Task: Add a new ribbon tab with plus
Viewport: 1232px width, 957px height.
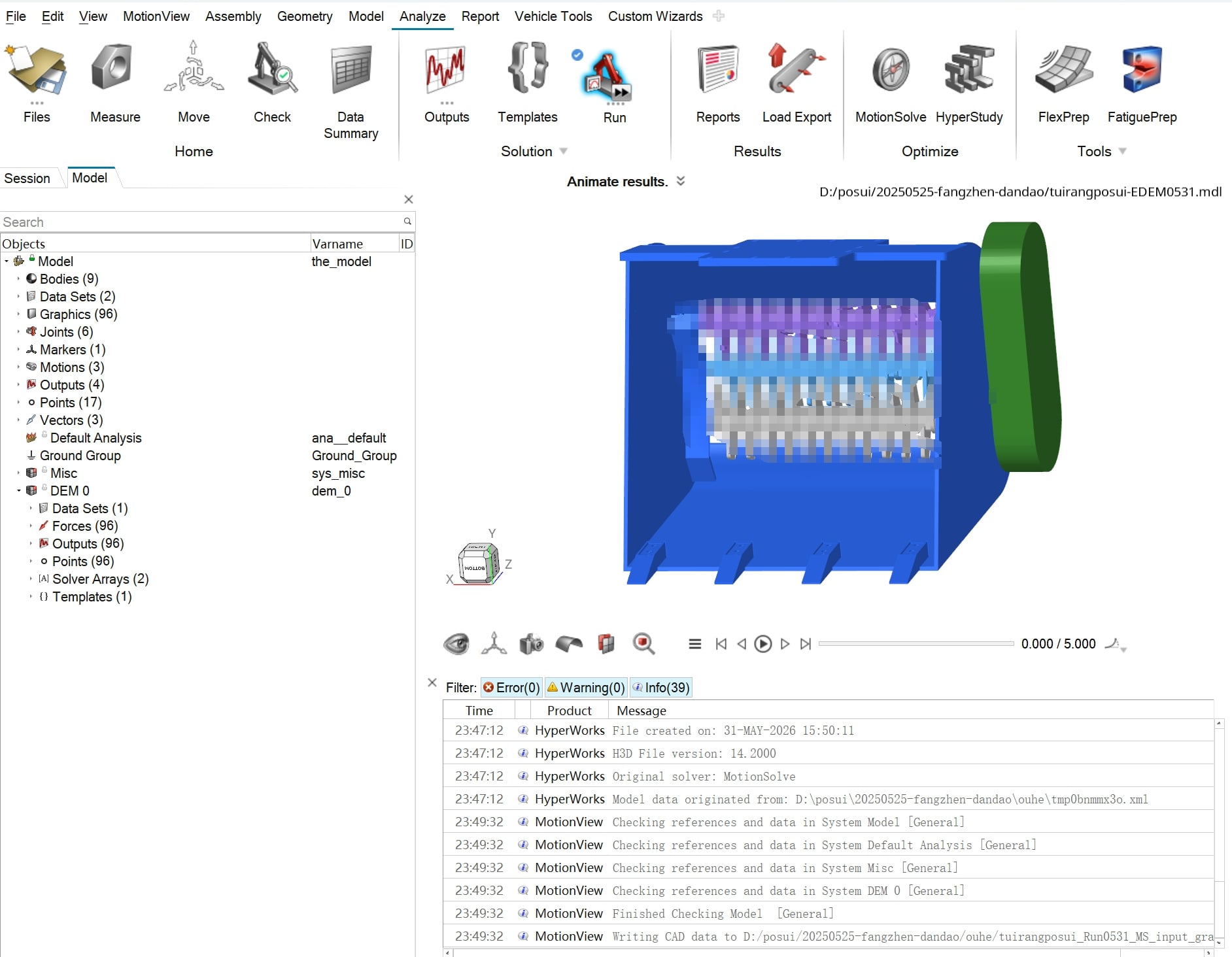Action: pyautogui.click(x=719, y=16)
